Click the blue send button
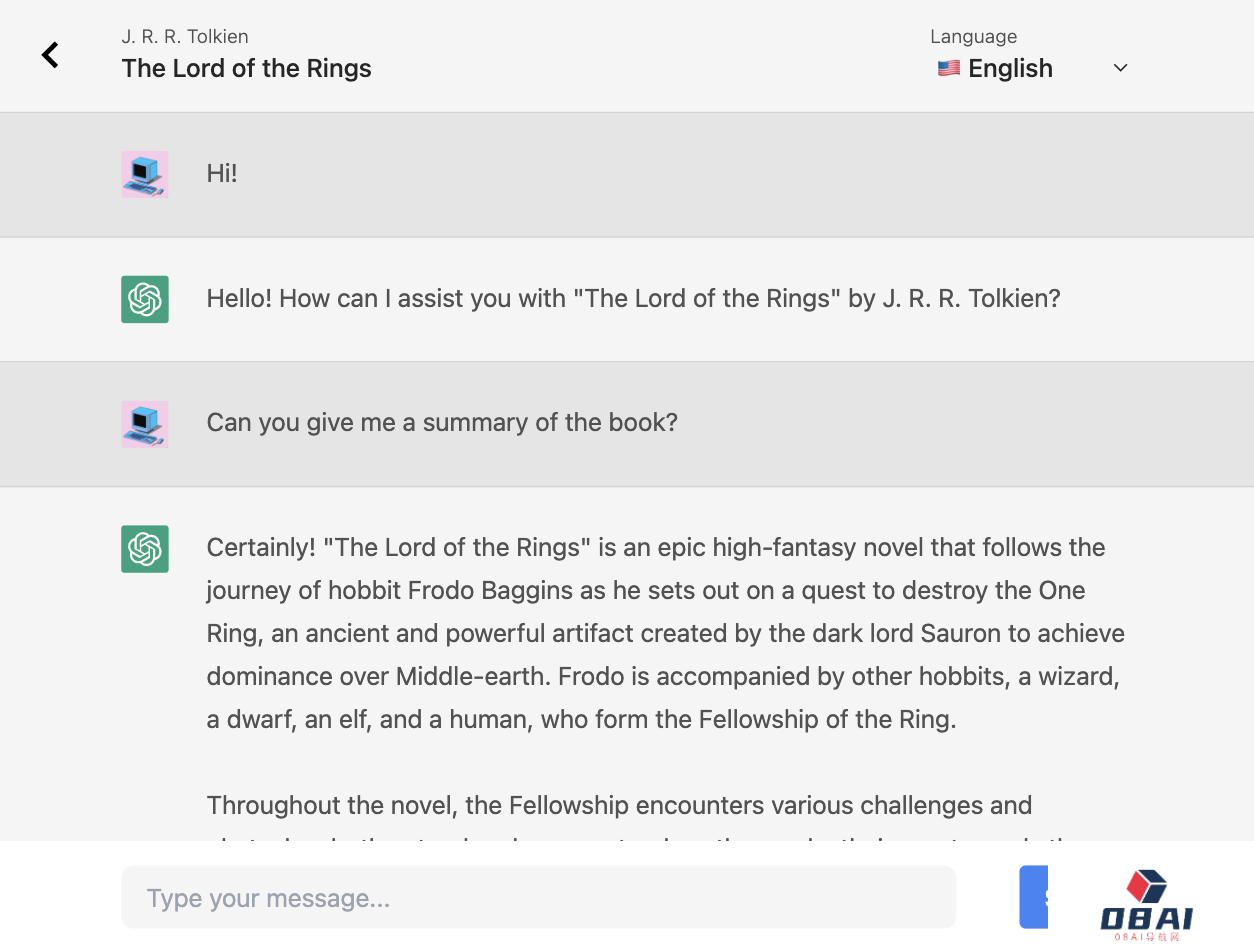 (1034, 897)
